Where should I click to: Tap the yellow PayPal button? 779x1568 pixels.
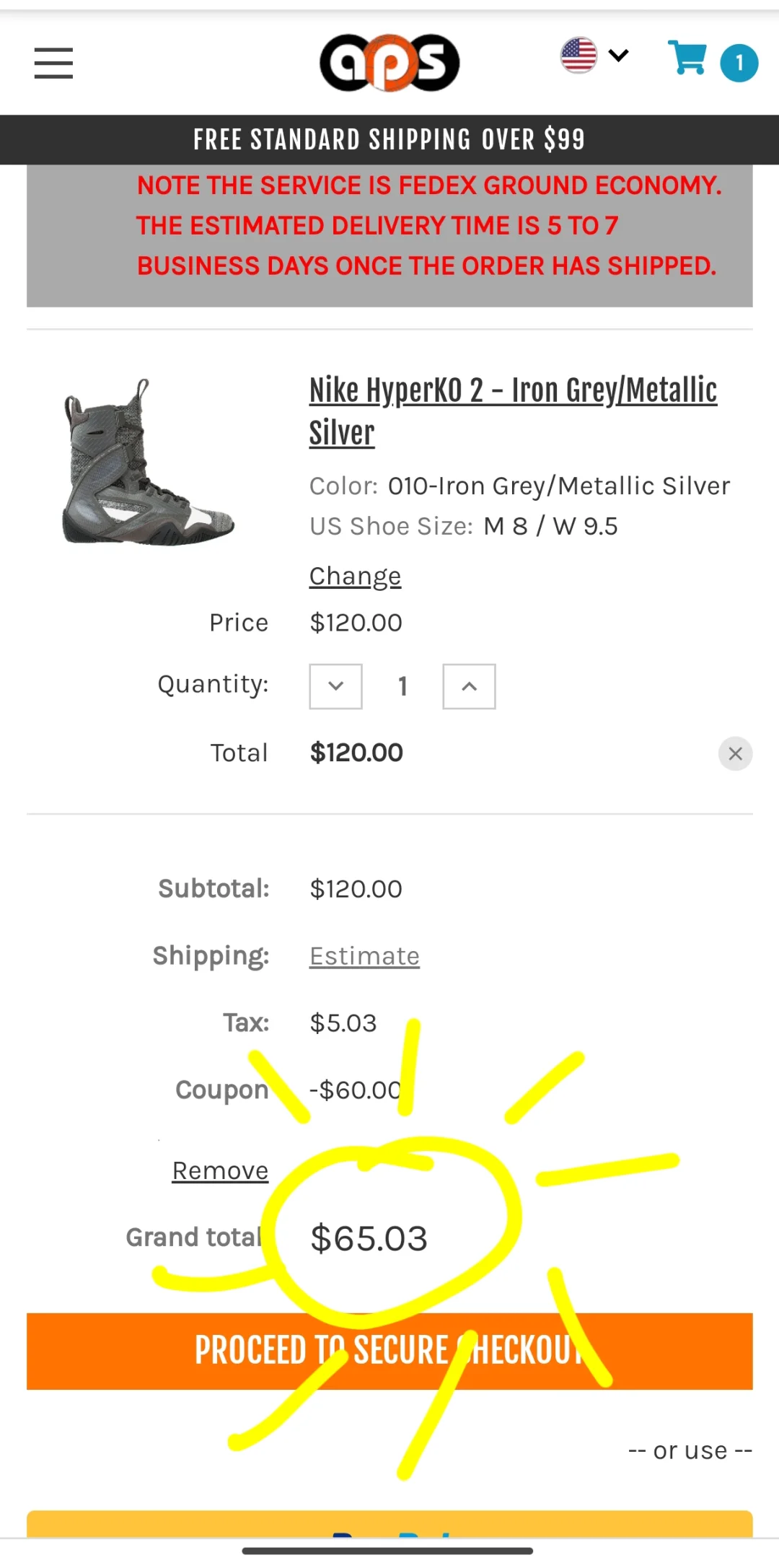click(x=389, y=1524)
